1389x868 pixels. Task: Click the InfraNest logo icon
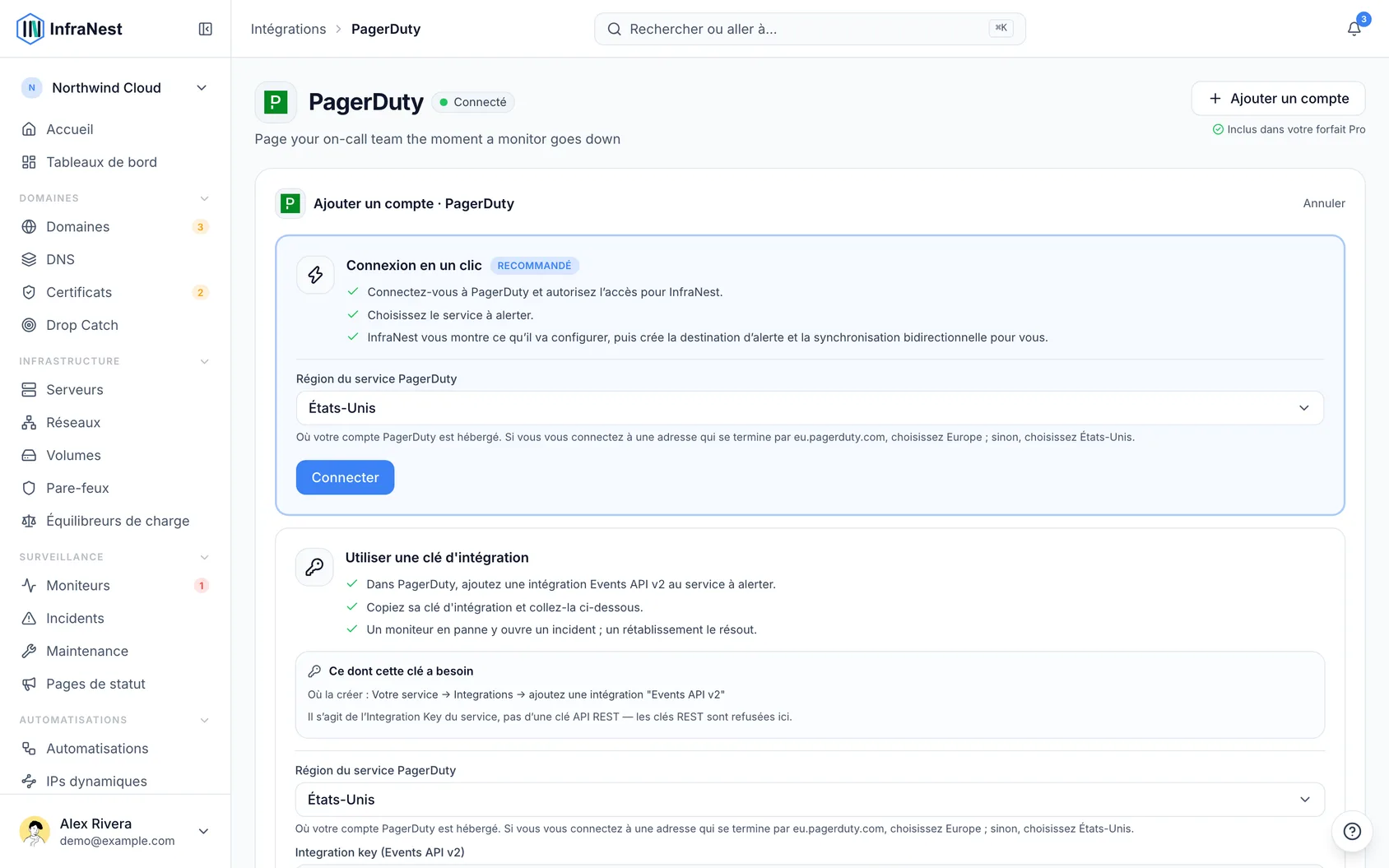pos(30,29)
